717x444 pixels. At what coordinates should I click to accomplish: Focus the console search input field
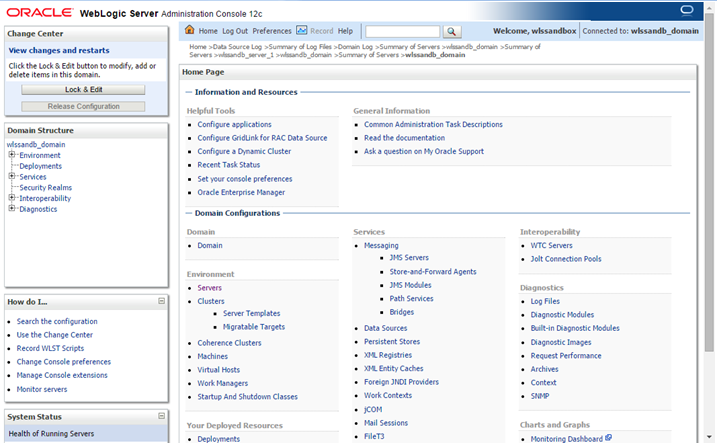(x=402, y=31)
